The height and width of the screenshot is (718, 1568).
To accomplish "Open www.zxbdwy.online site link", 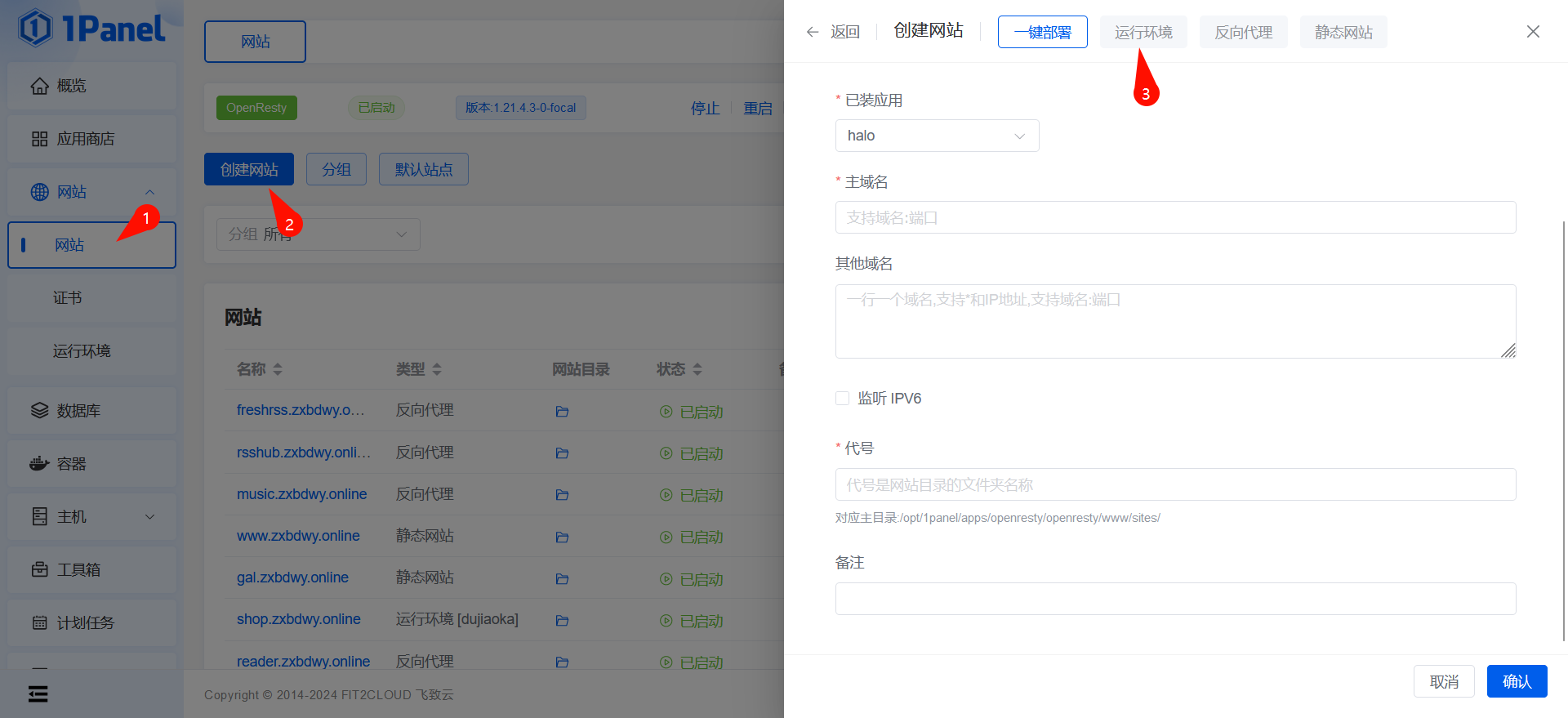I will coord(298,536).
